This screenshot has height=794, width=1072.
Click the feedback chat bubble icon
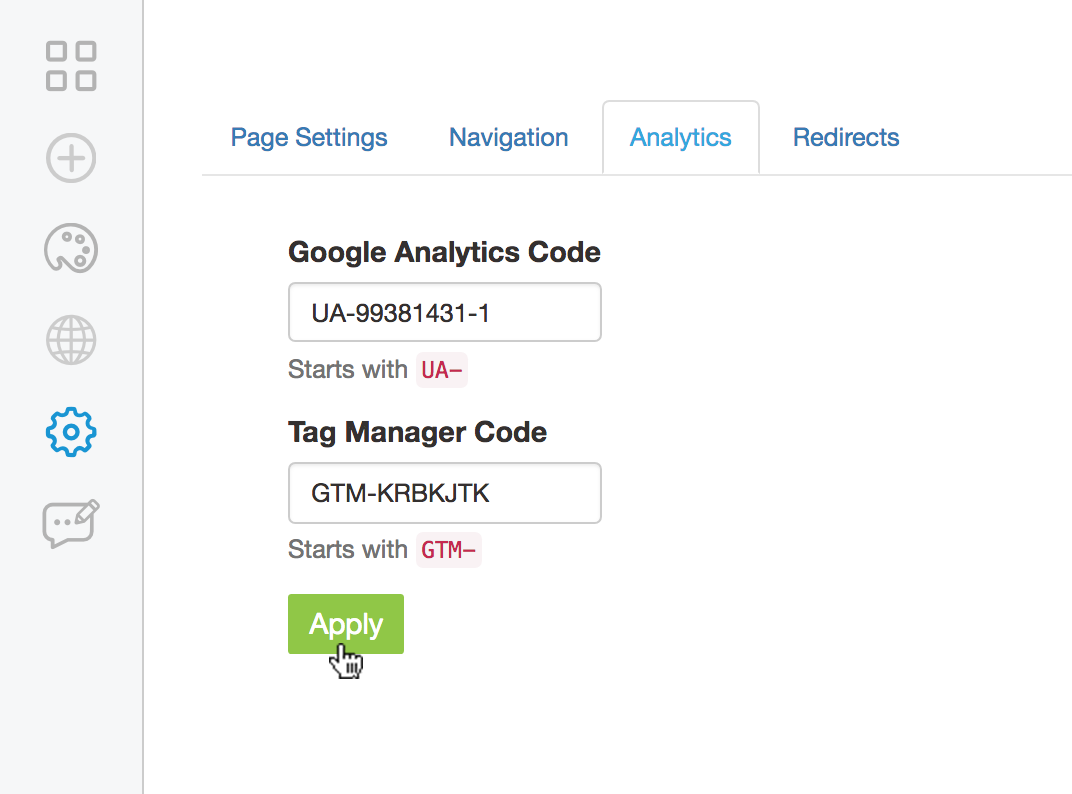click(71, 523)
